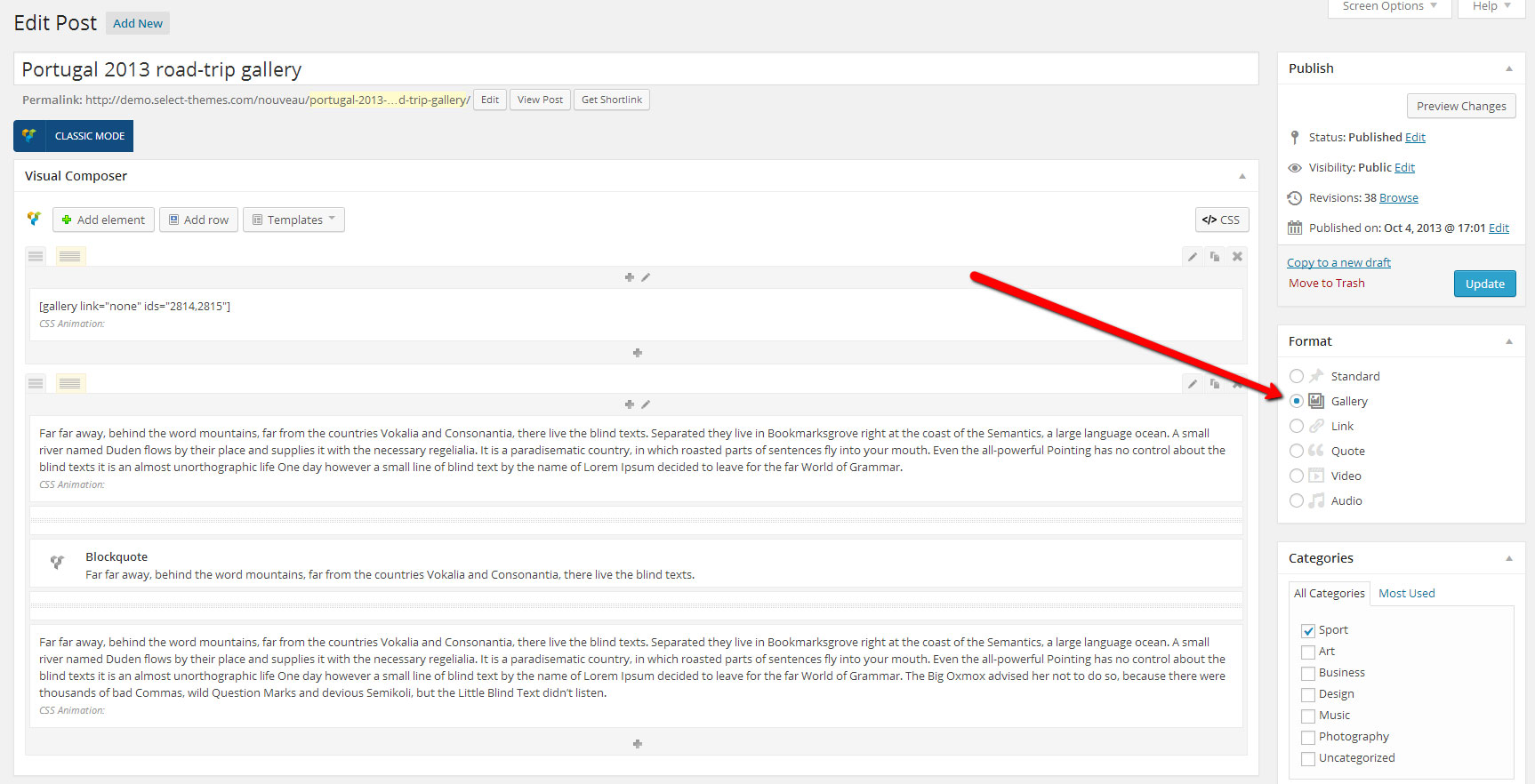Choose the Video post format

[1297, 476]
